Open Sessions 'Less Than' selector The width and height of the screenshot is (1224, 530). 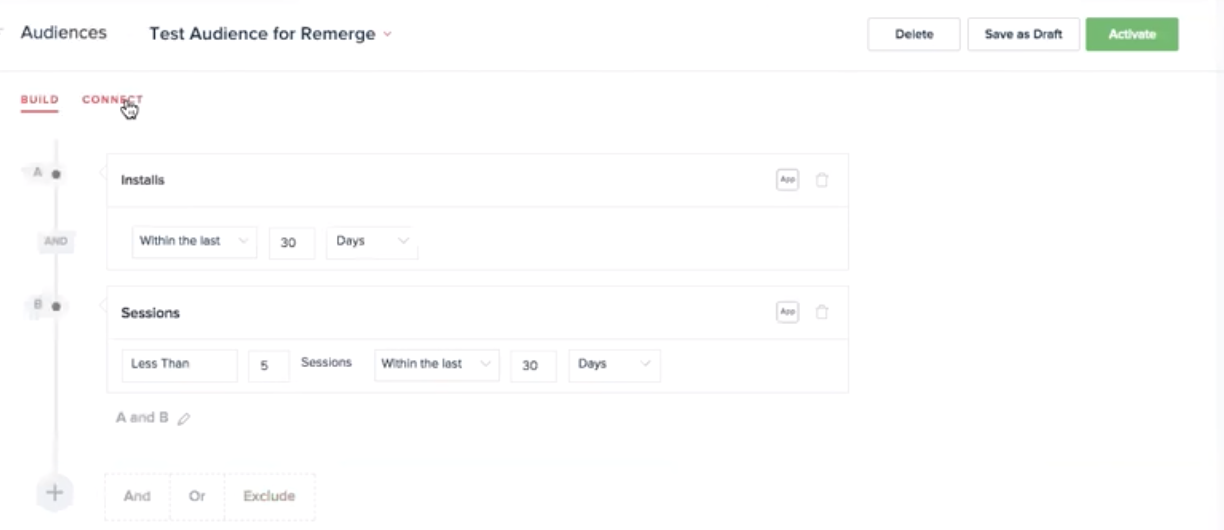180,365
